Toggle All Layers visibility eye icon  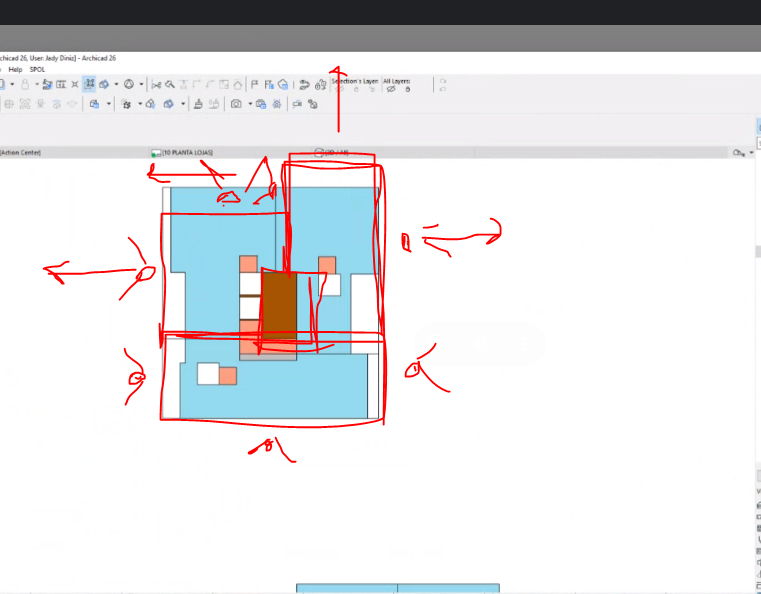coord(391,89)
